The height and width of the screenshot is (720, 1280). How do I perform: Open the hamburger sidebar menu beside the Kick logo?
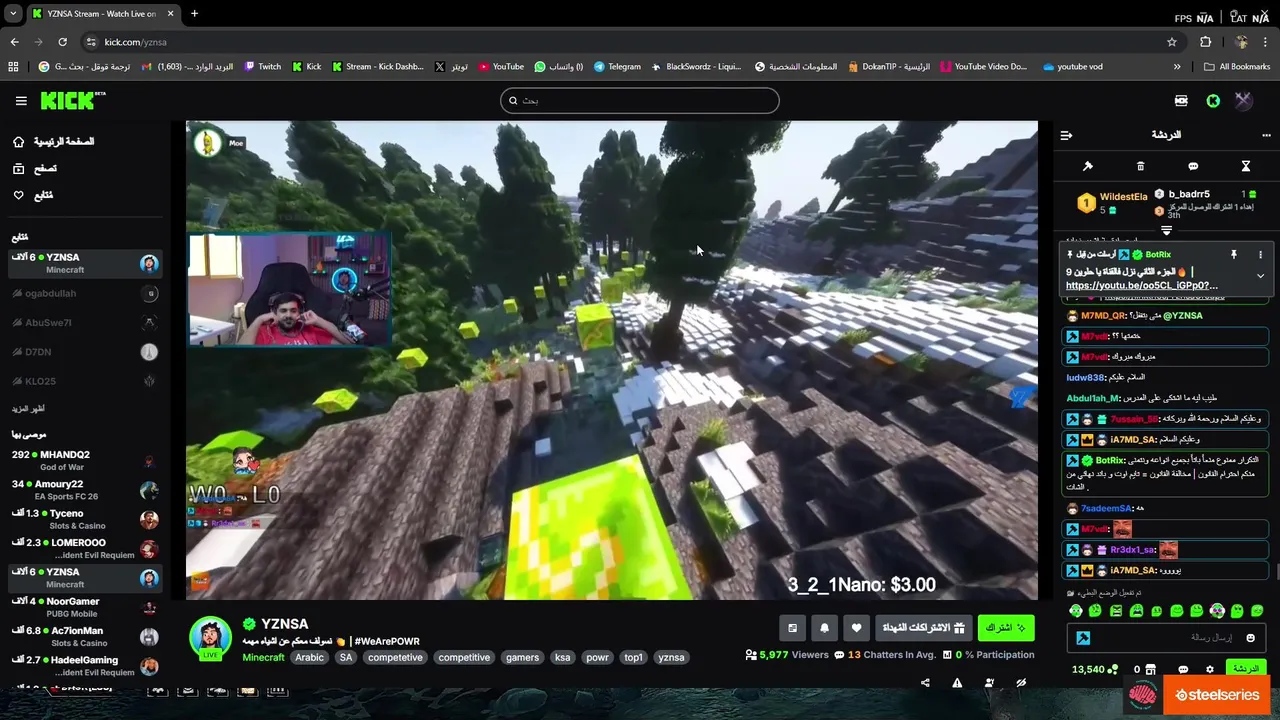click(x=21, y=101)
